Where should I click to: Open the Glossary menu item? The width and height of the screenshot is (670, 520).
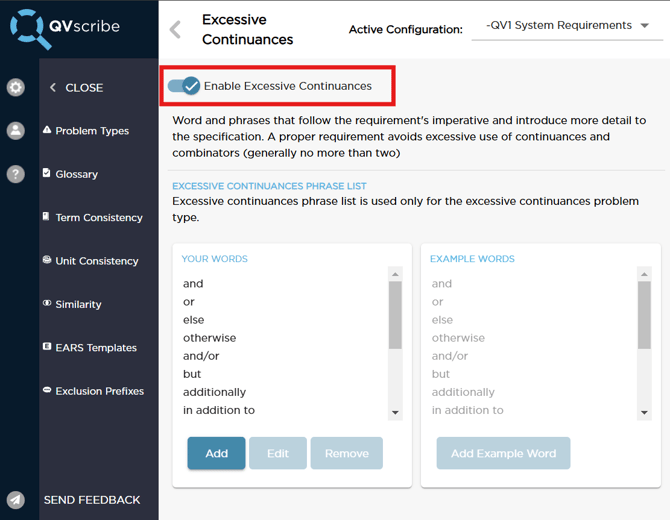(76, 174)
